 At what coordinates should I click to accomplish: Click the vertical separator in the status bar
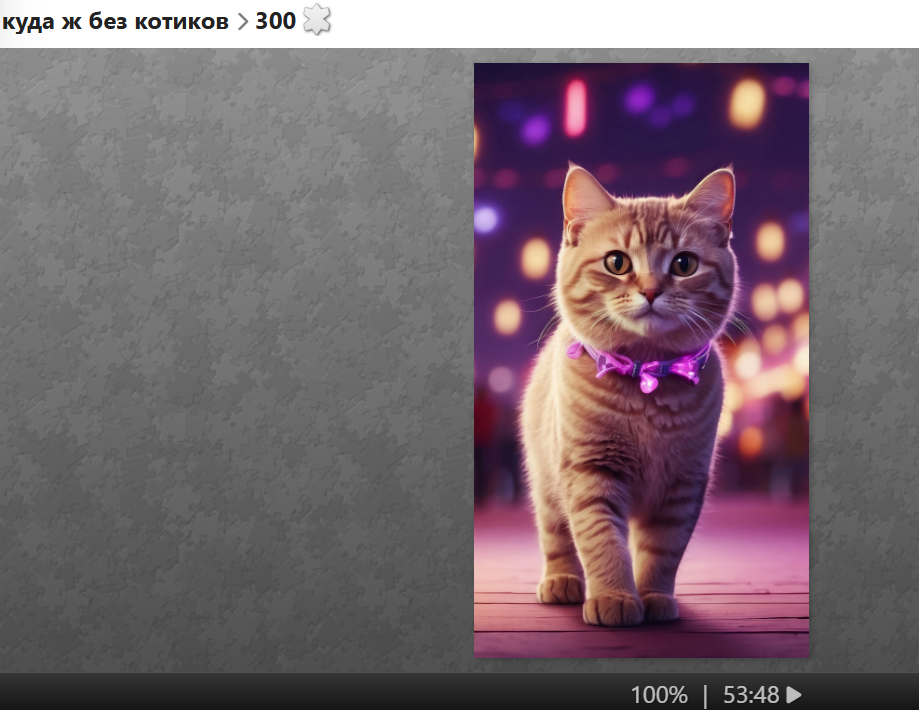(x=705, y=694)
